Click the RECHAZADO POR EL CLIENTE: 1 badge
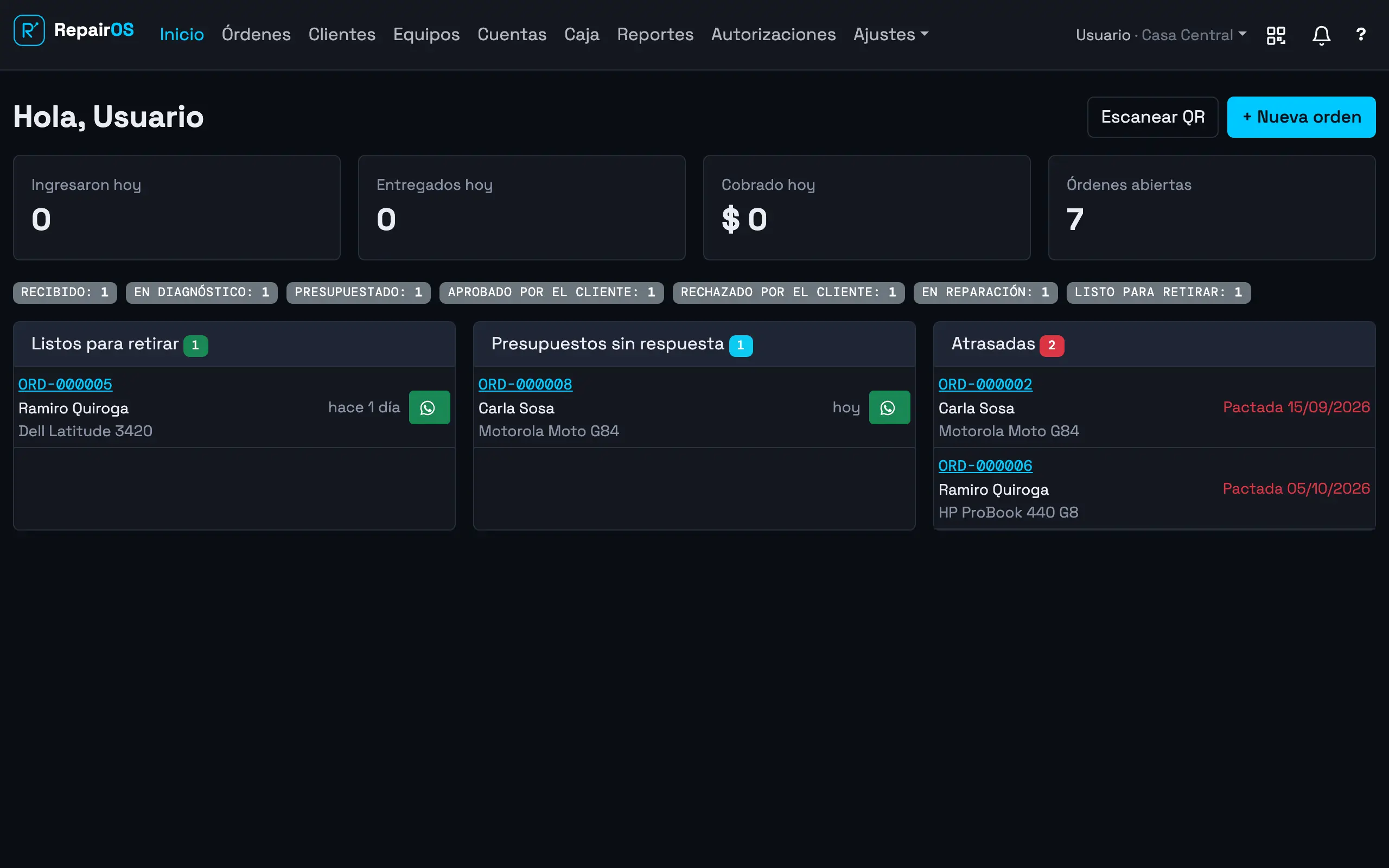Screen dimensions: 1389x868 click(788, 293)
